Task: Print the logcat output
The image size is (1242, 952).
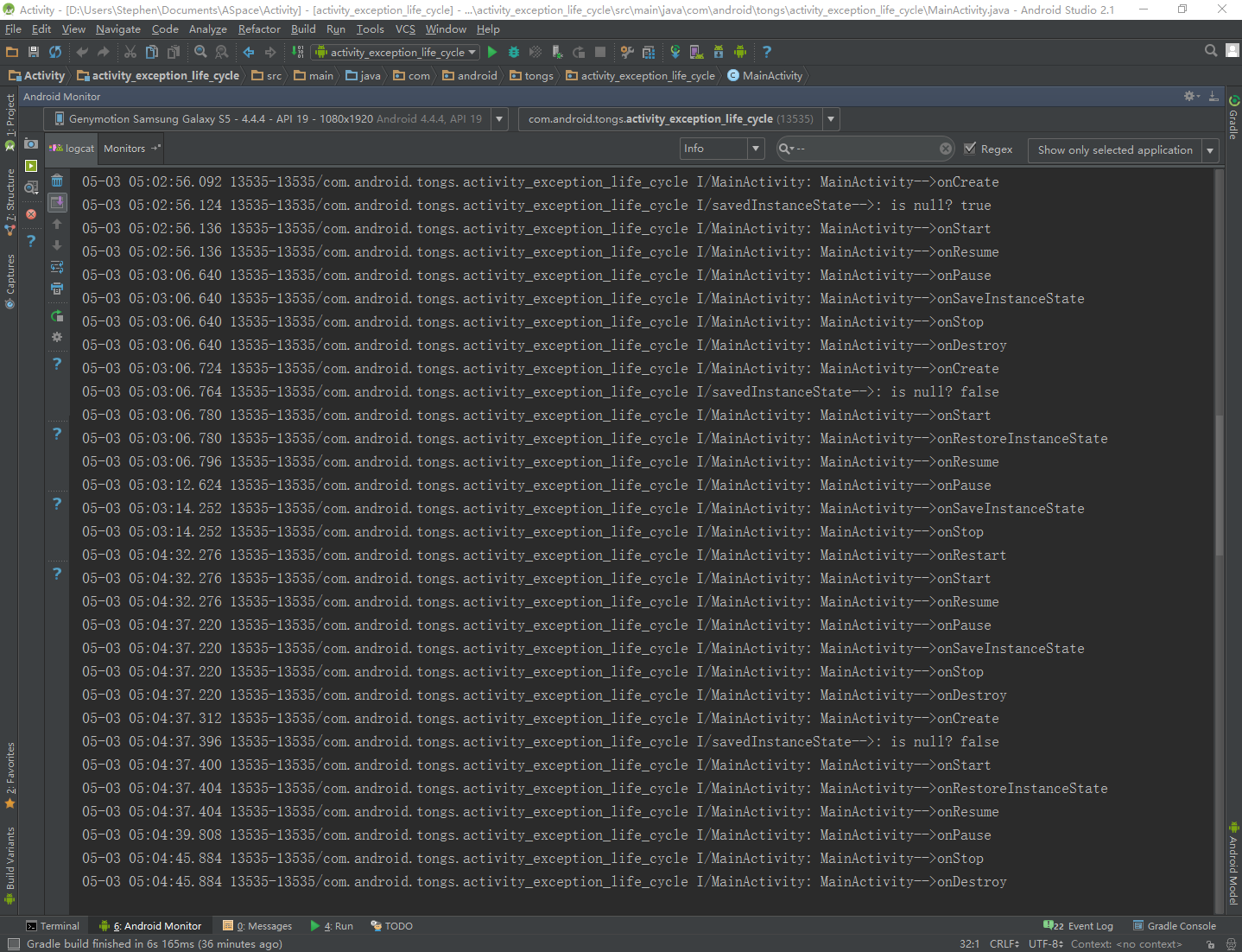Action: click(x=57, y=289)
